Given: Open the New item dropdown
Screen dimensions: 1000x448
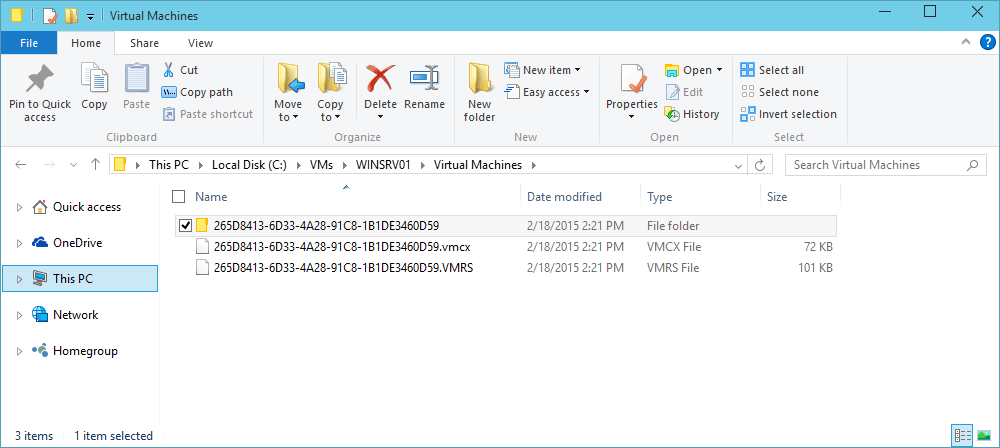Looking at the screenshot, I should tap(543, 70).
